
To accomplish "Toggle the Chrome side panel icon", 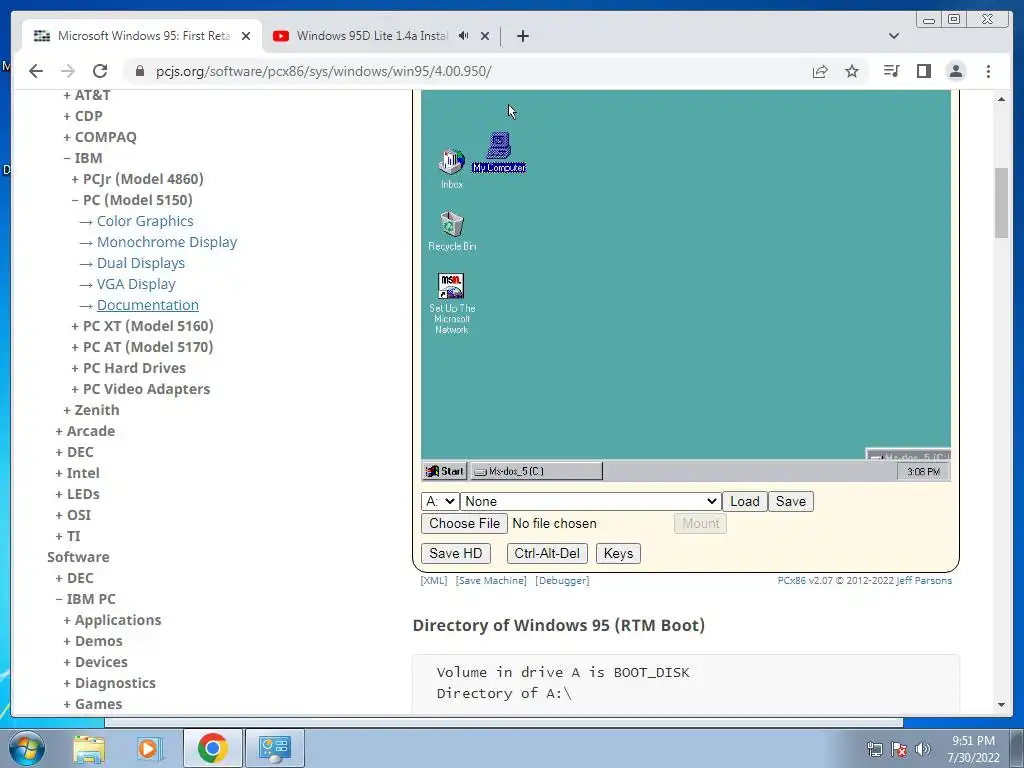I will [x=923, y=71].
